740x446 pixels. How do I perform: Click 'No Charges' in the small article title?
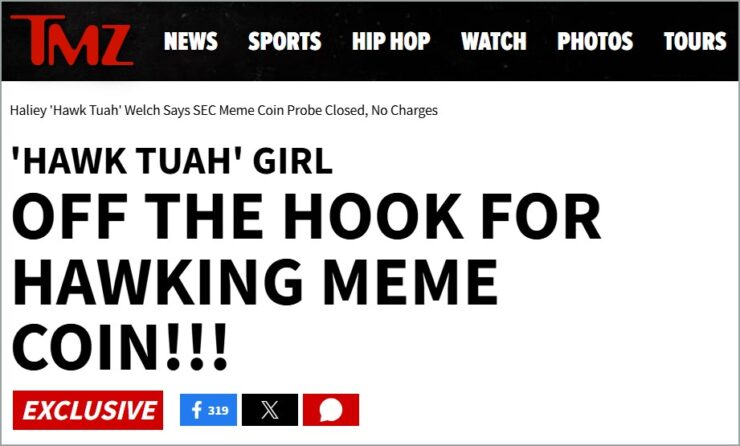coord(404,110)
